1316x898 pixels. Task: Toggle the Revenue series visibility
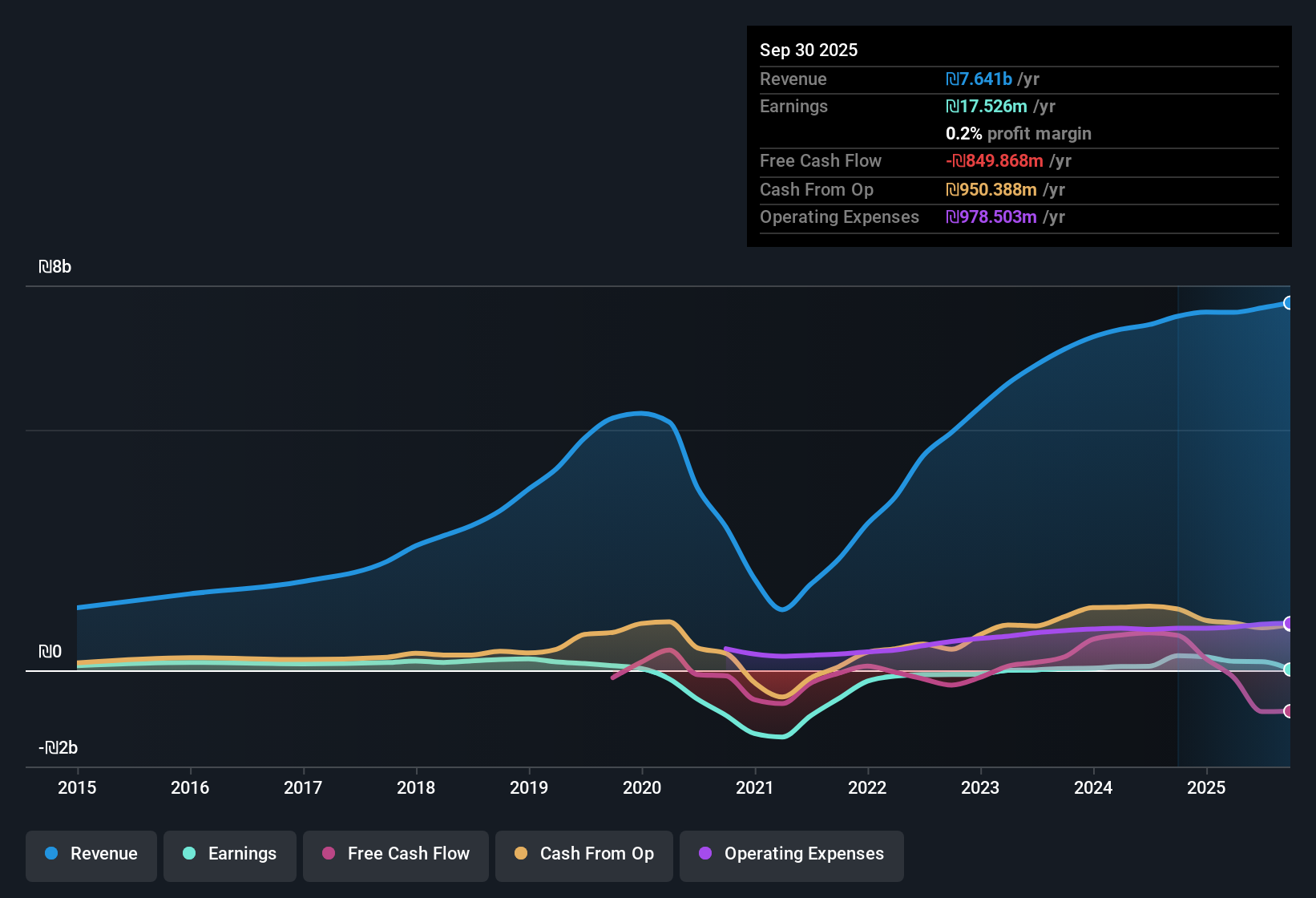(x=91, y=854)
